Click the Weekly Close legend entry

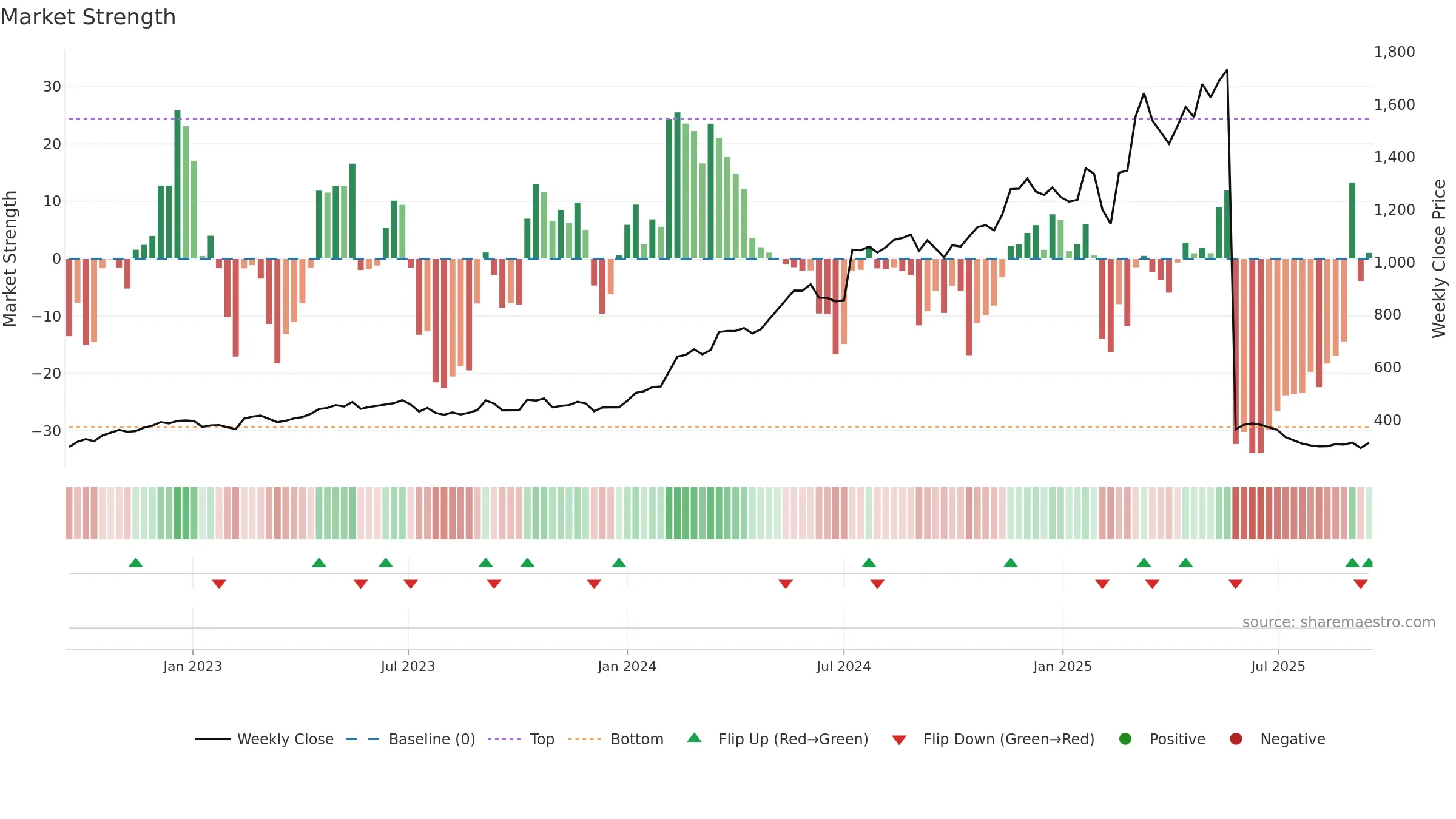tap(265, 739)
